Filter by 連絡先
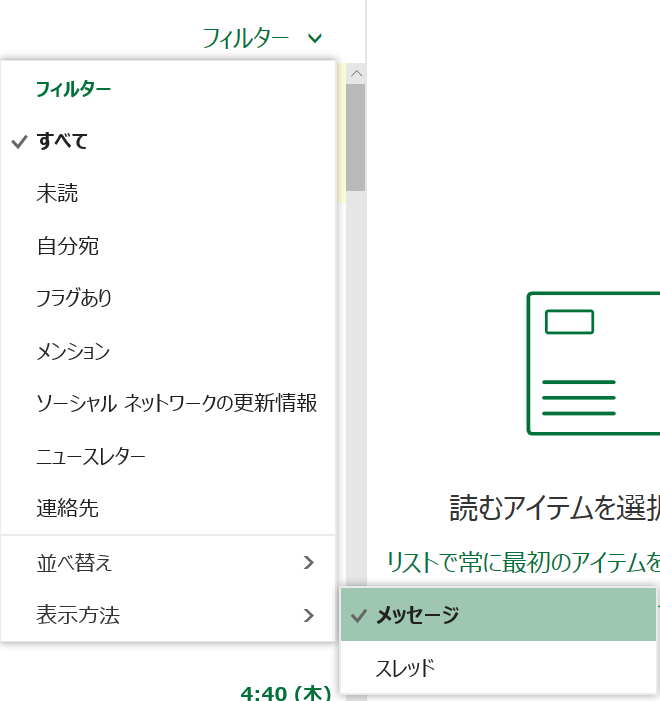This screenshot has height=701, width=660. tap(168, 508)
